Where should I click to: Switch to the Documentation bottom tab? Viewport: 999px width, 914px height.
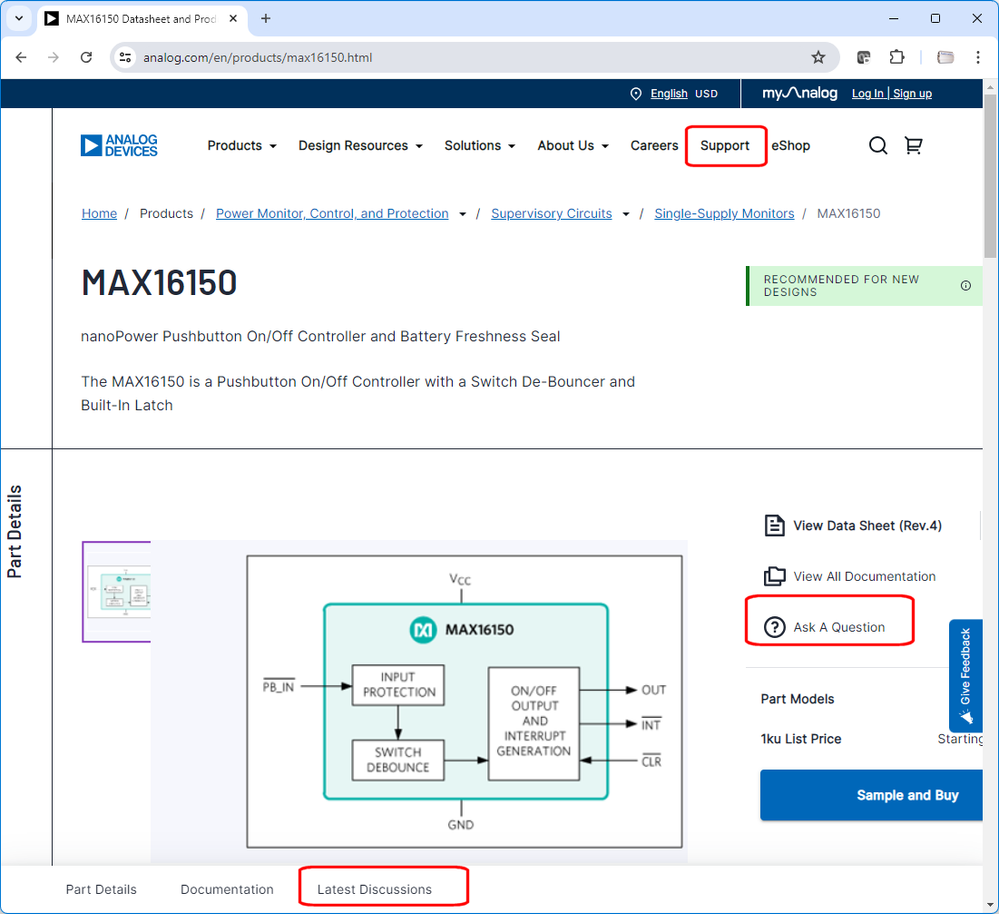(227, 889)
